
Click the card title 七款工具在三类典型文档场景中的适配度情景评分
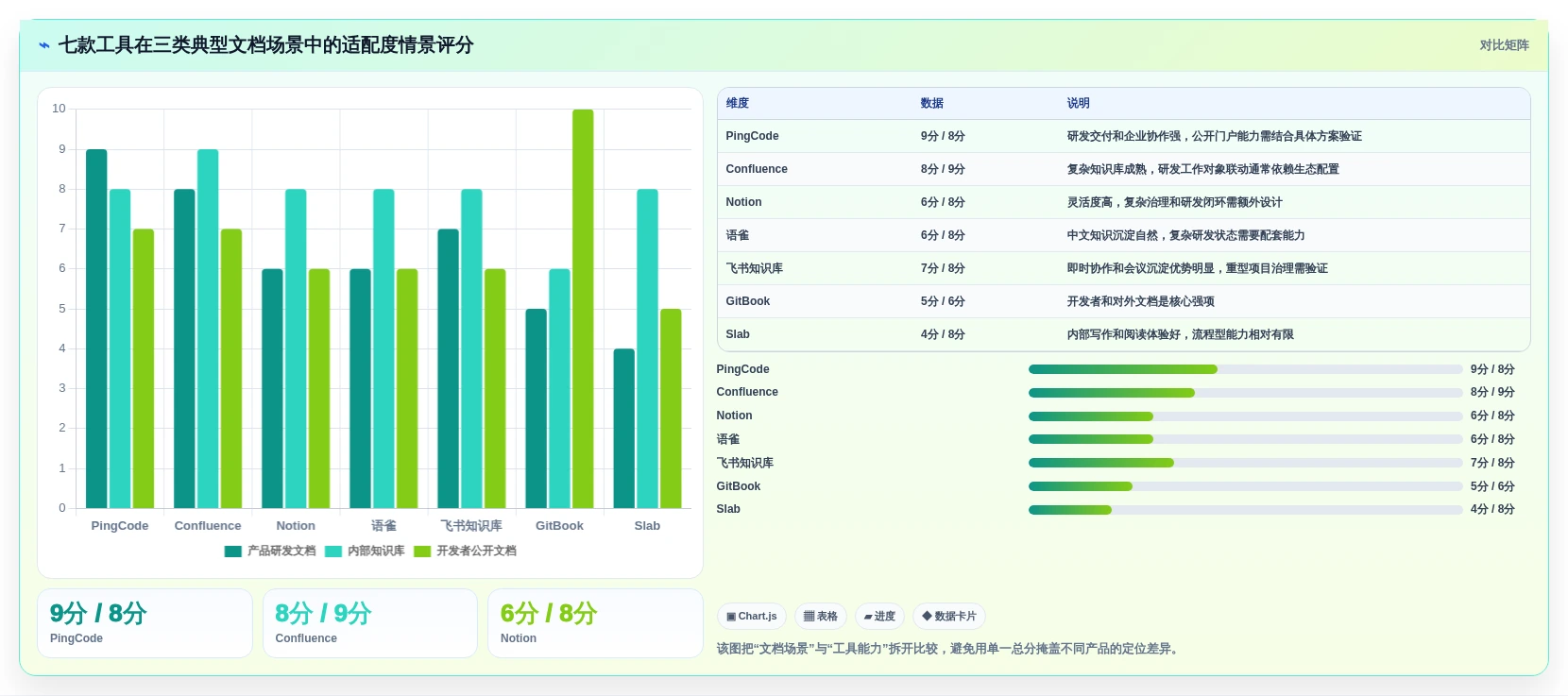[x=265, y=45]
